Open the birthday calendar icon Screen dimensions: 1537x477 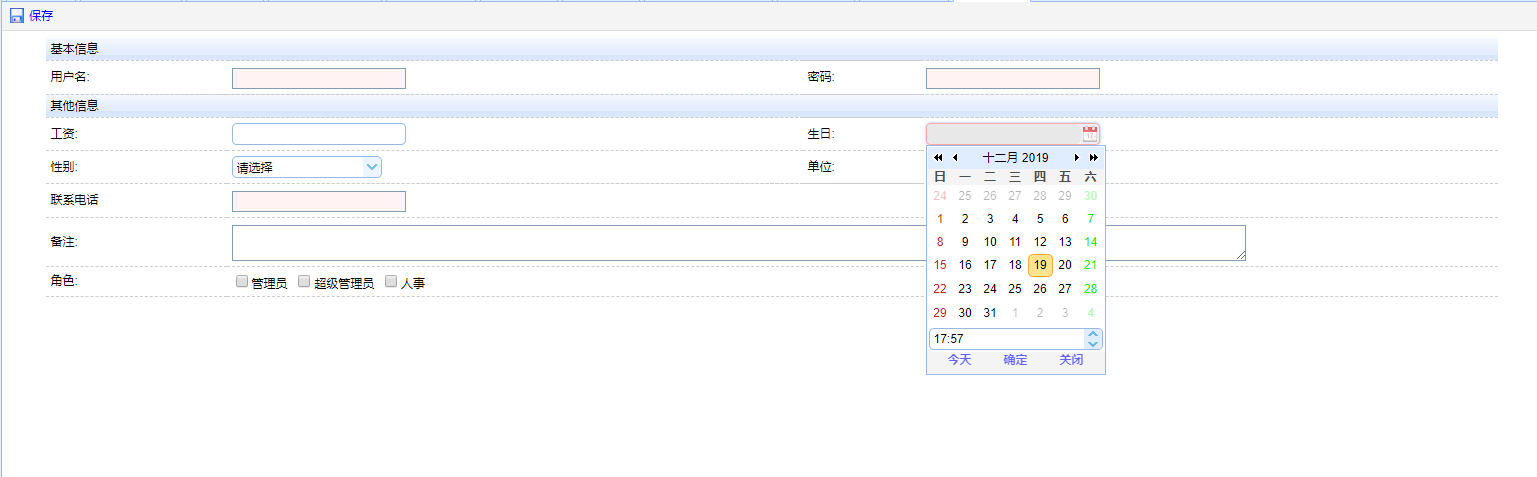1090,134
